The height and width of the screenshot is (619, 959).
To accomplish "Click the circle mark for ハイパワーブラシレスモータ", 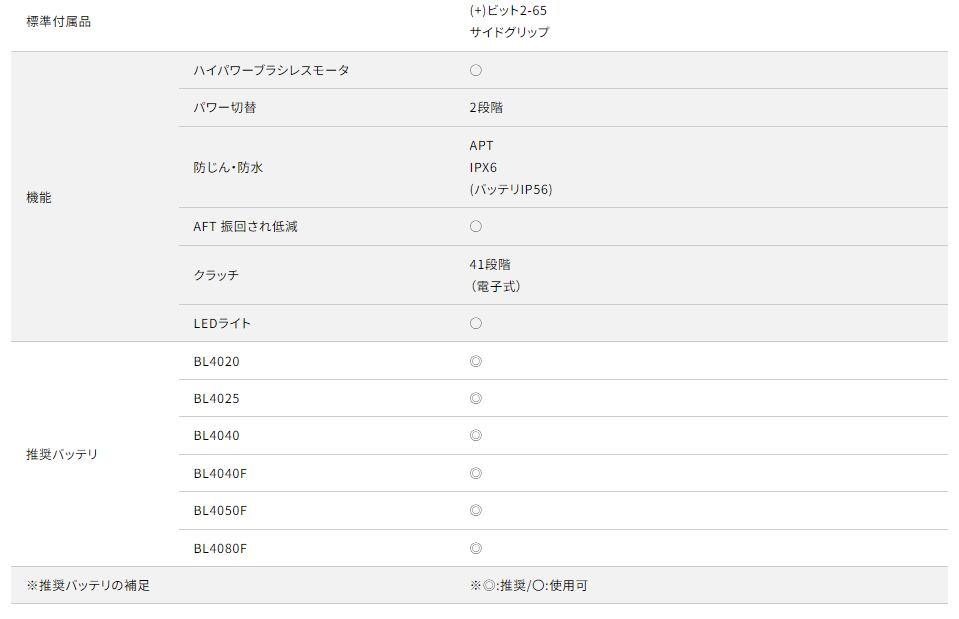I will (476, 70).
